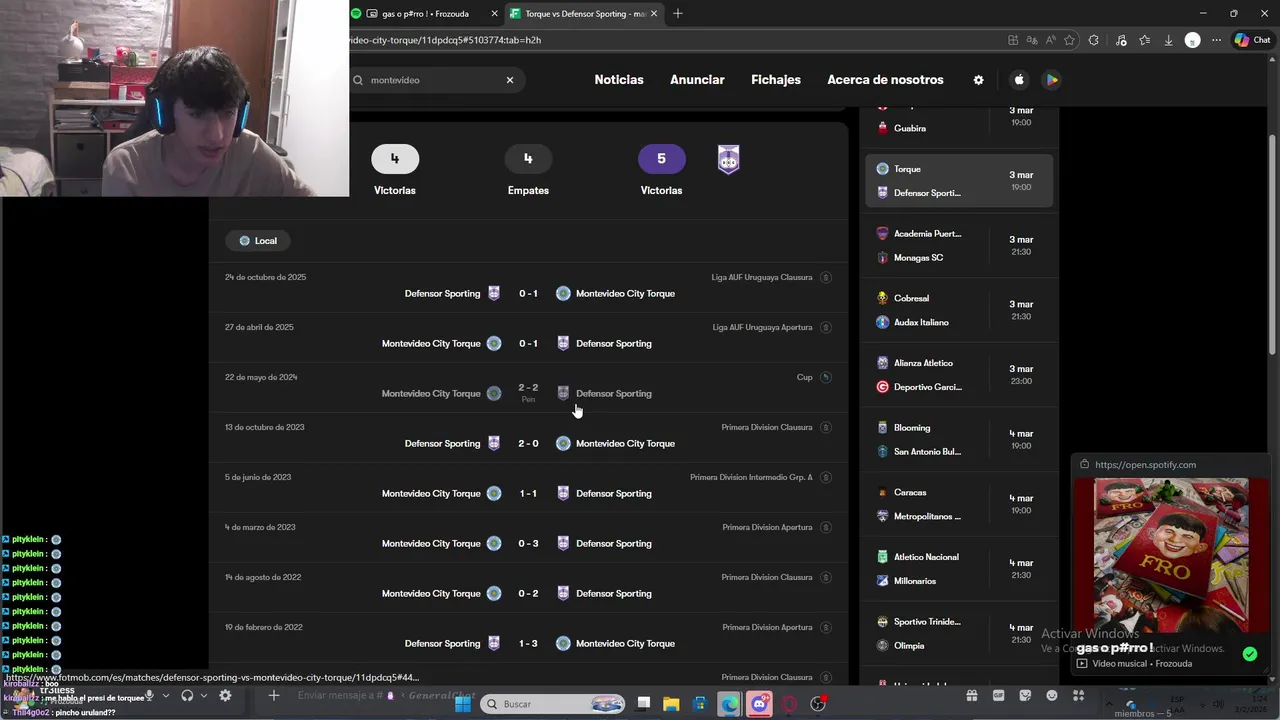Click league icon next to Liga AUF Uruguaya Clausura
This screenshot has height=720, width=1280.
point(825,277)
